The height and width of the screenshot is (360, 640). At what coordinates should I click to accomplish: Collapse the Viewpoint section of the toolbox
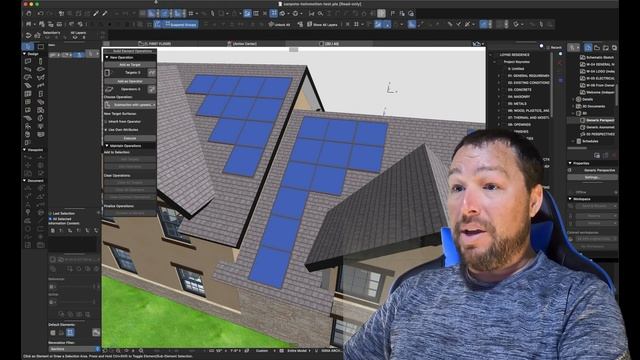click(x=24, y=150)
